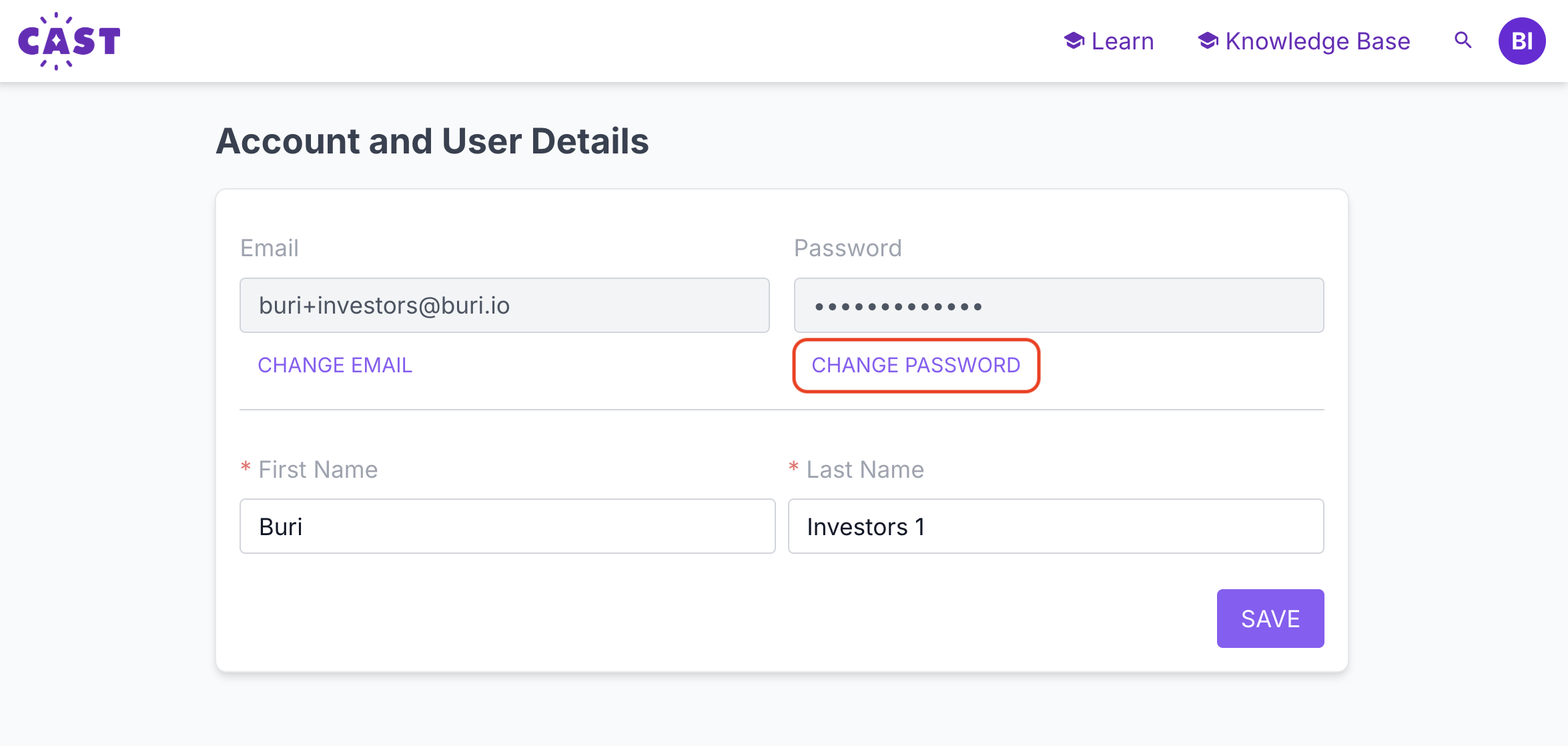Click the red asterisk beside Last Name
Image resolution: width=1568 pixels, height=746 pixels.
tap(793, 467)
